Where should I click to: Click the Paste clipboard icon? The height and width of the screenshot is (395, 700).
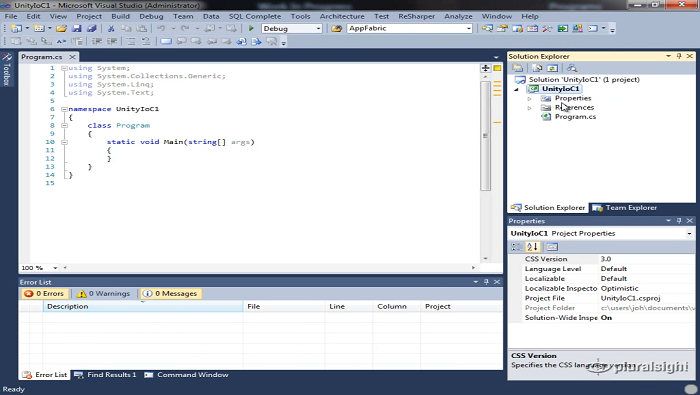pos(142,29)
